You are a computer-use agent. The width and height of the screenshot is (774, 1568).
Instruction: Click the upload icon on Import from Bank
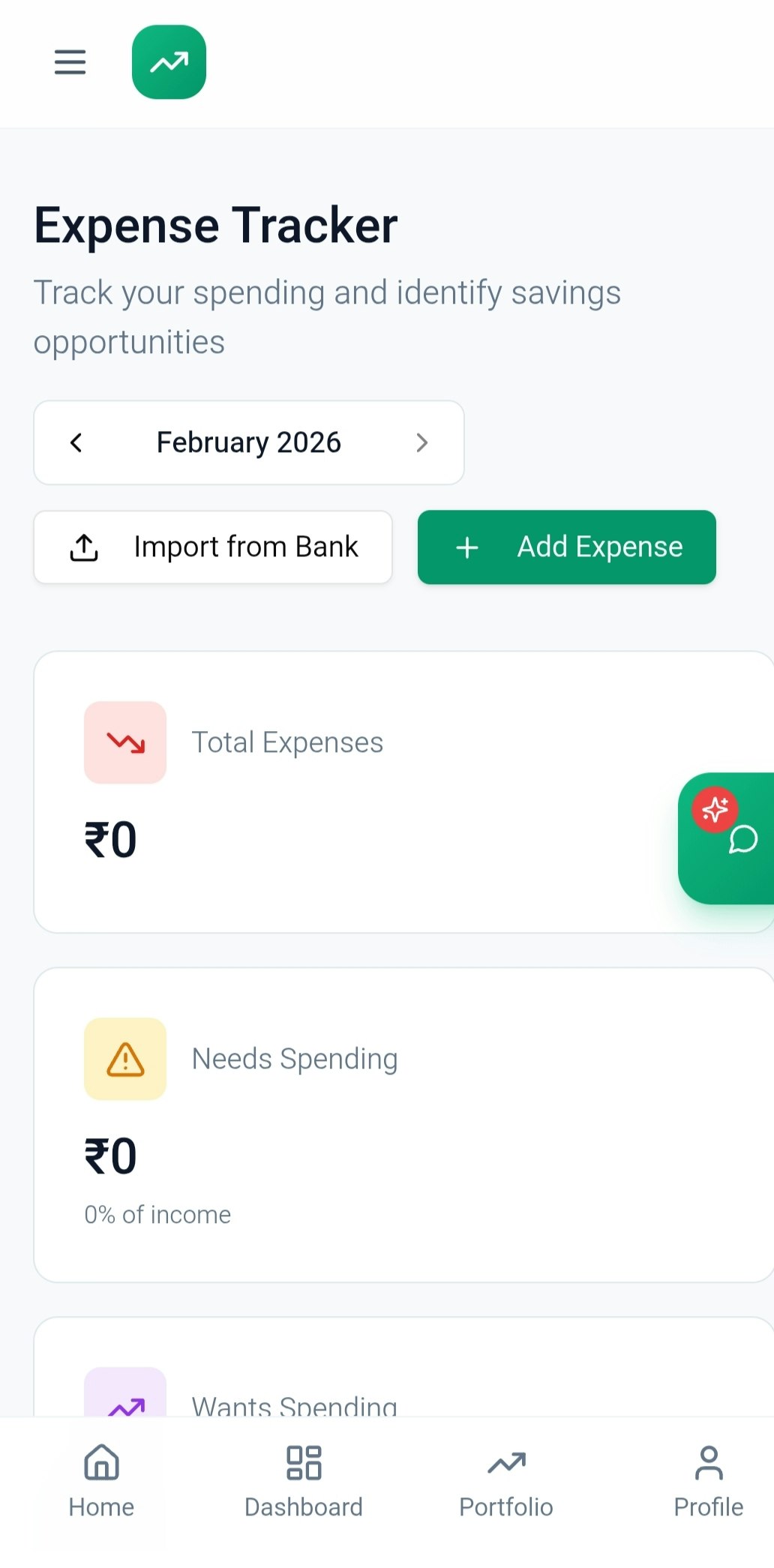point(83,547)
